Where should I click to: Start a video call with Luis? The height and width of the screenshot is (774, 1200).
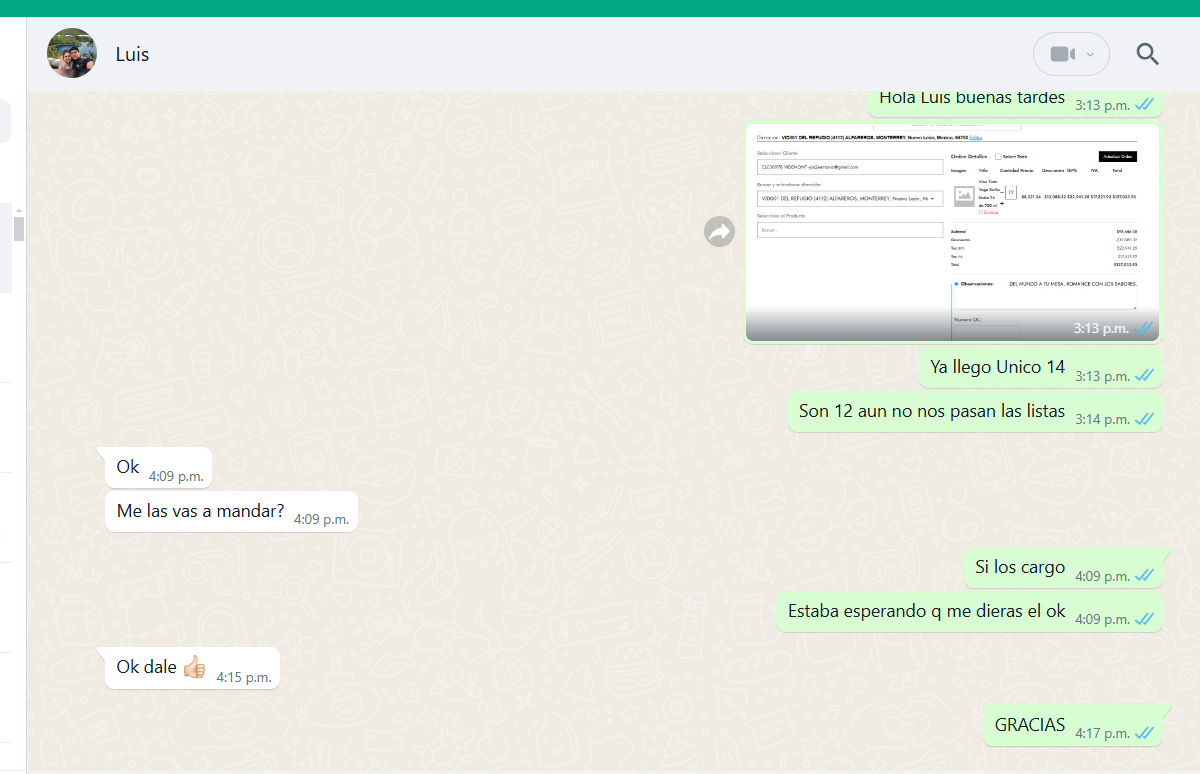[x=1062, y=54]
